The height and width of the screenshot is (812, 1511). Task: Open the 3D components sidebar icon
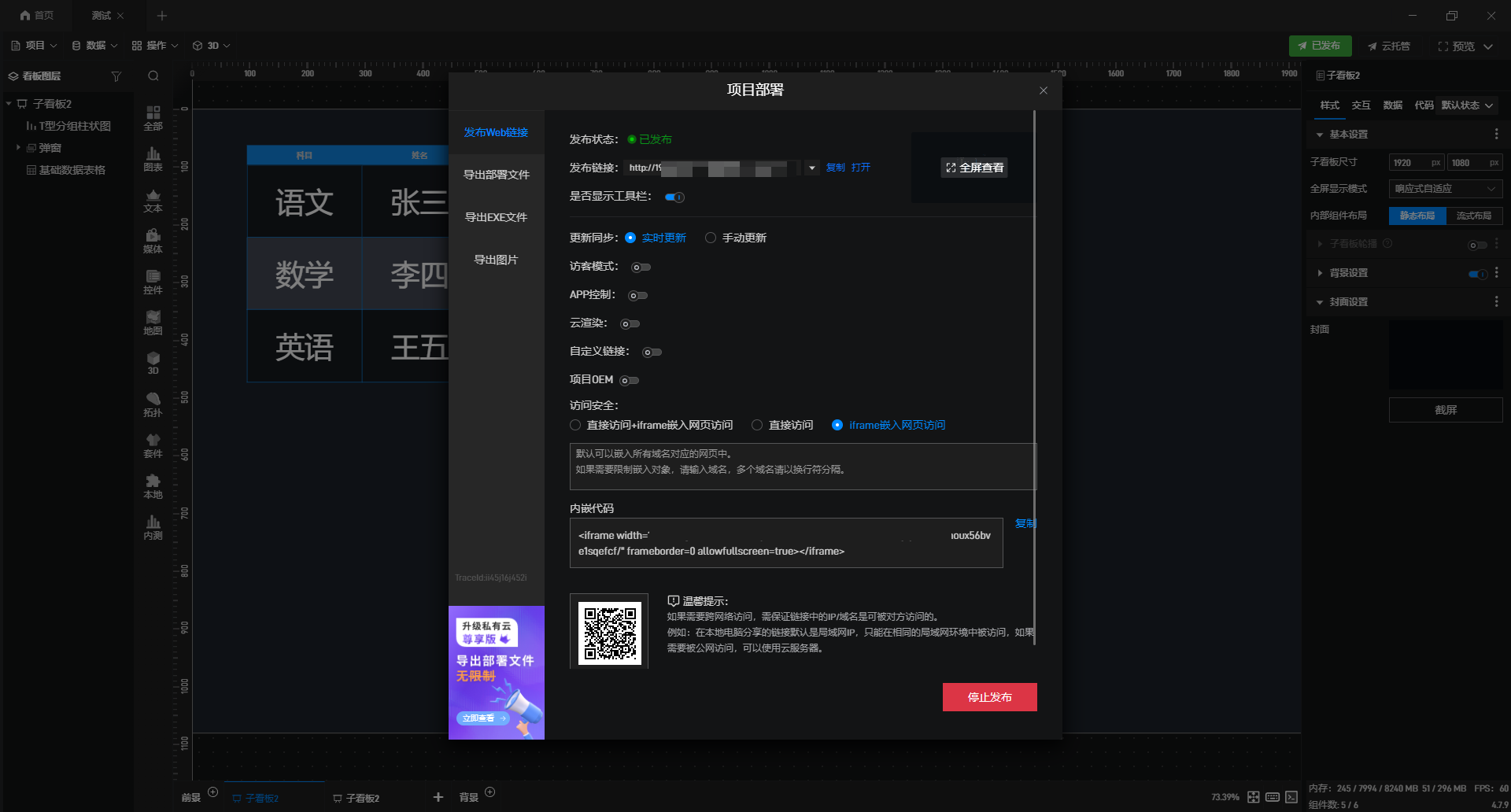coord(153,363)
